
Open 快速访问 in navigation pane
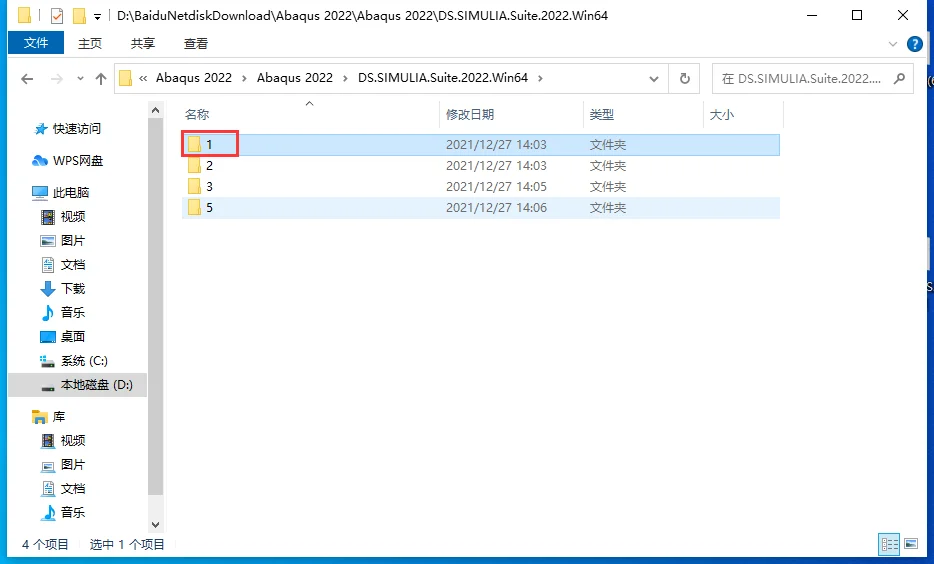(x=76, y=129)
